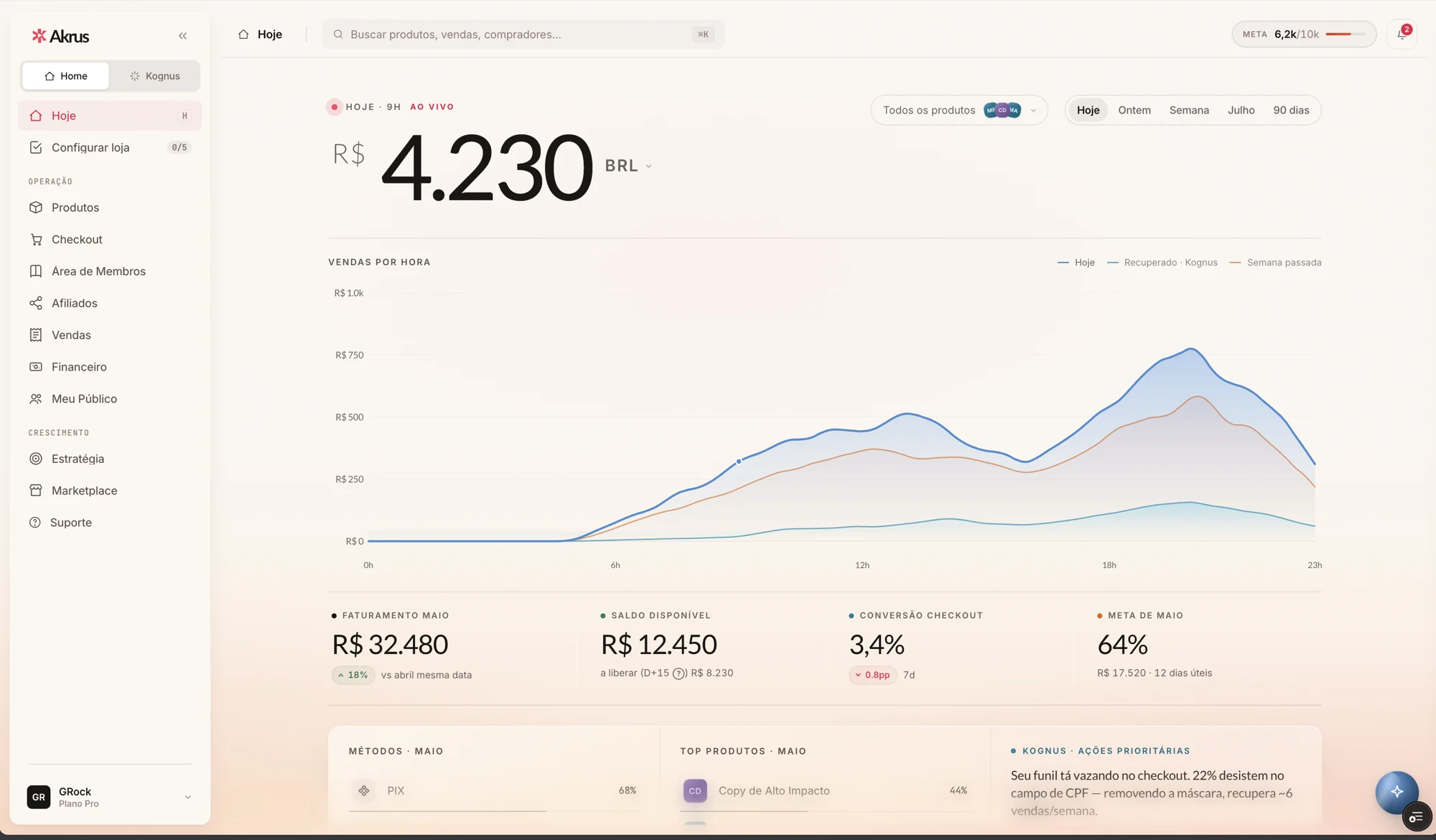Open Produtos page label
The height and width of the screenshot is (840, 1436).
(x=75, y=207)
